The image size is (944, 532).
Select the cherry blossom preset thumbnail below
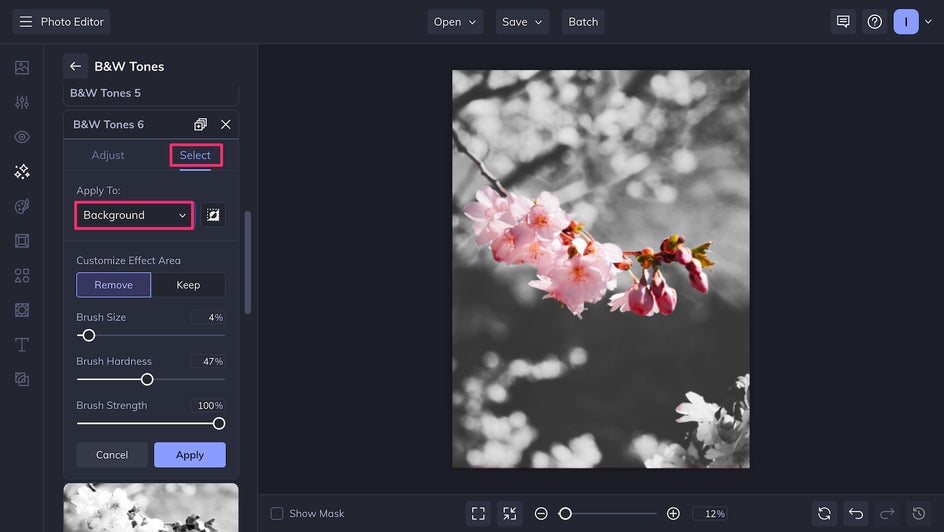click(151, 507)
